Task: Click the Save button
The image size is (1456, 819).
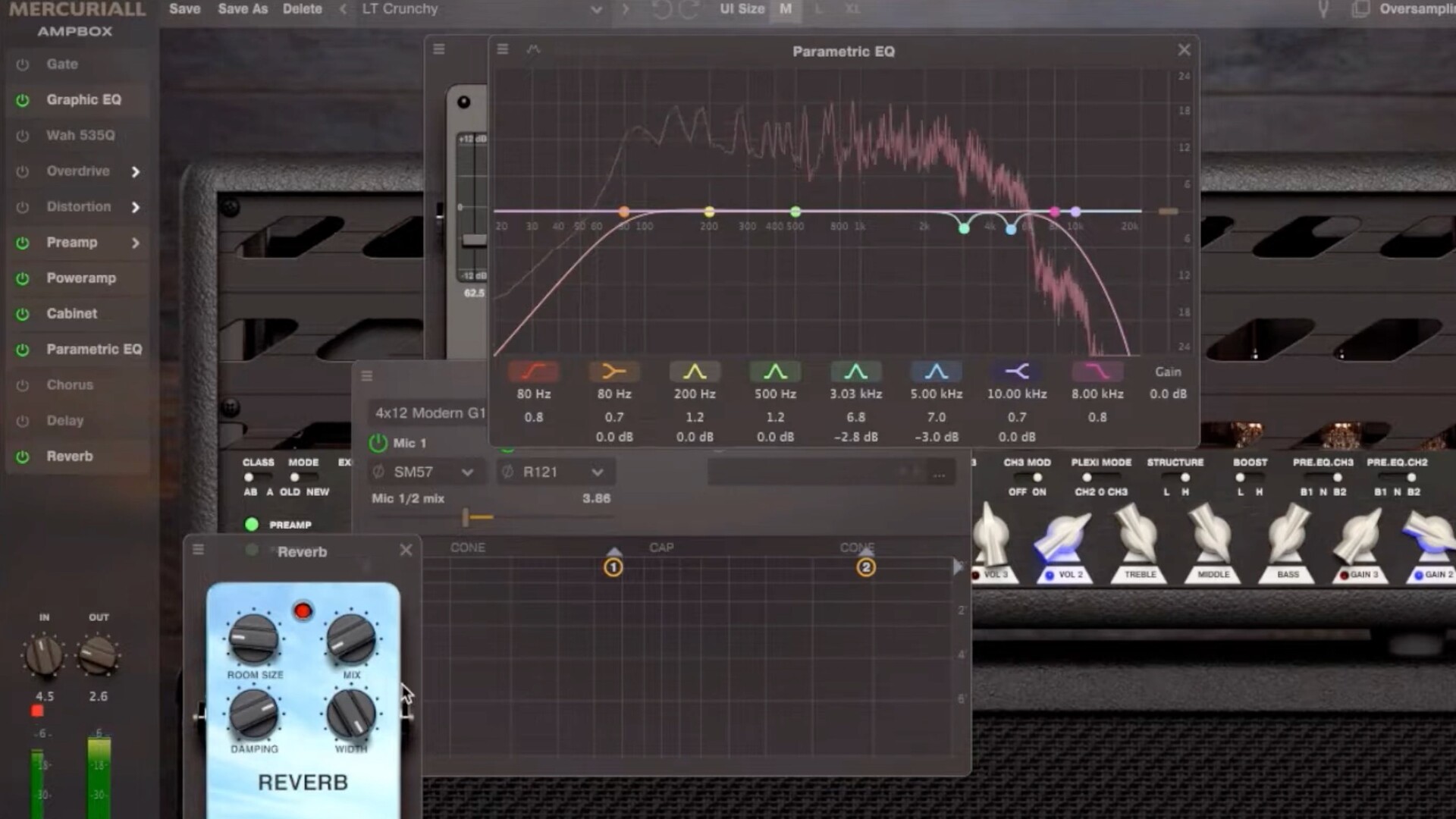Action: (x=185, y=9)
